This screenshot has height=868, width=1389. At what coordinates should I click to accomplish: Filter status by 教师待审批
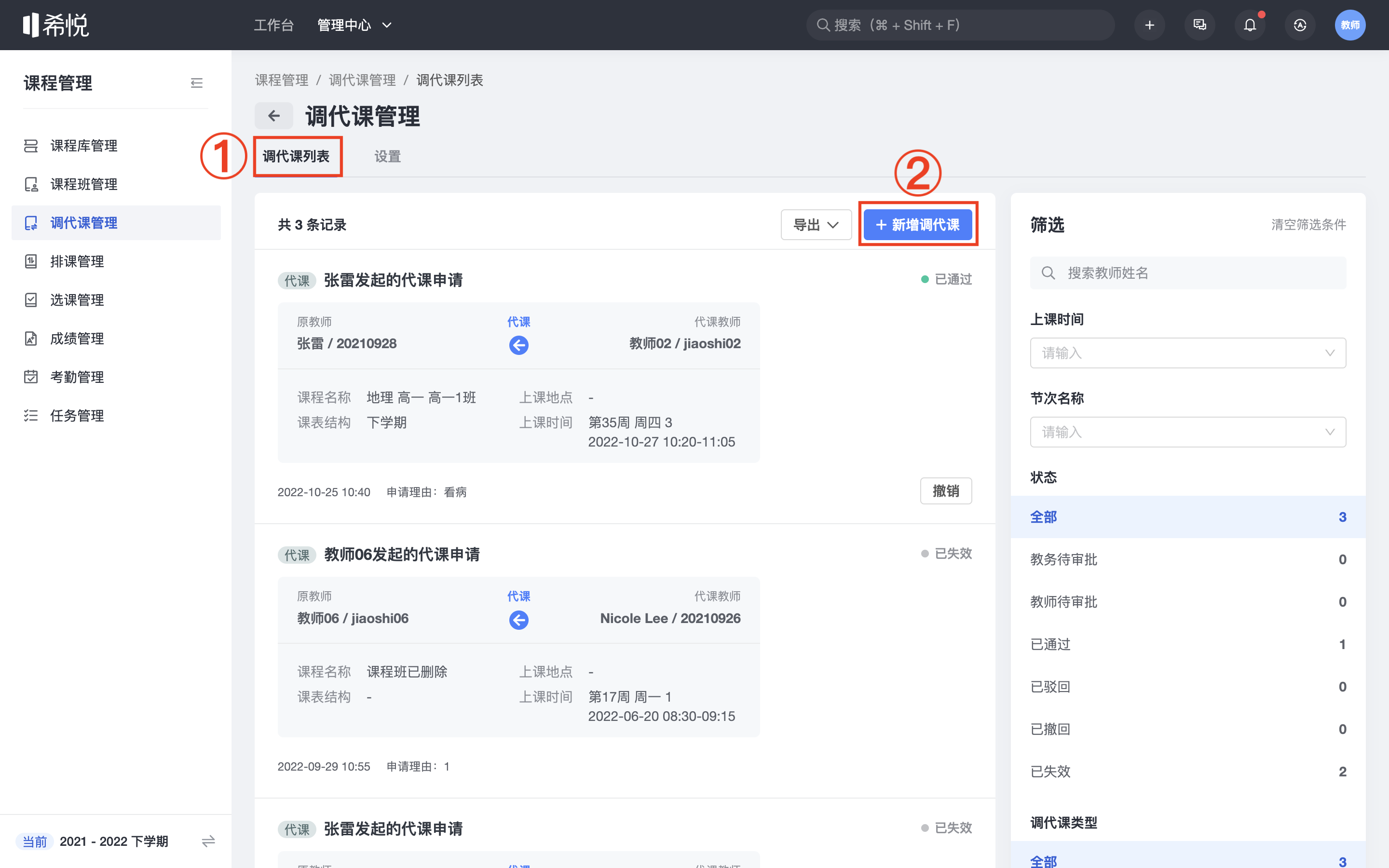pos(1187,602)
